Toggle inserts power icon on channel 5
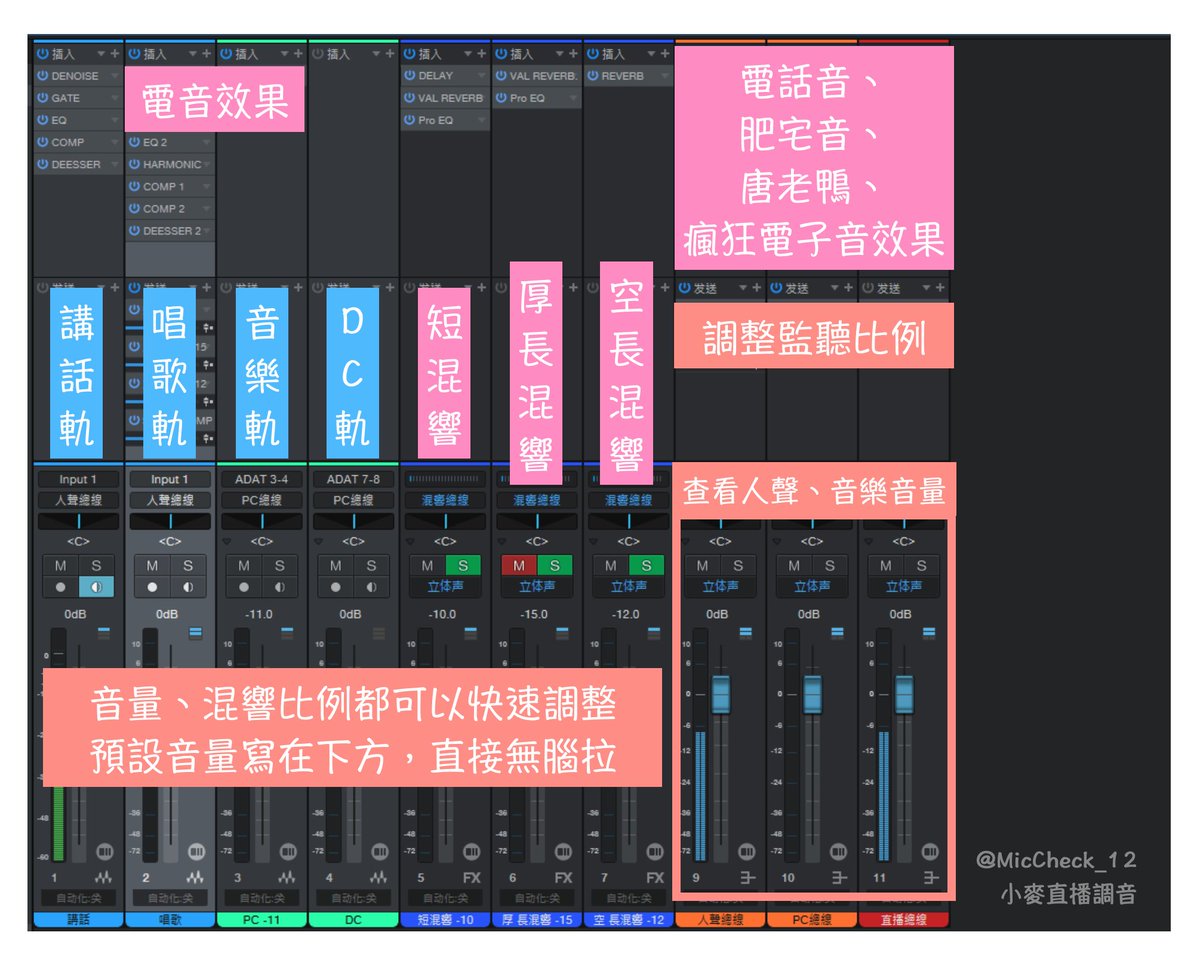This screenshot has height=966, width=1200. click(x=410, y=54)
